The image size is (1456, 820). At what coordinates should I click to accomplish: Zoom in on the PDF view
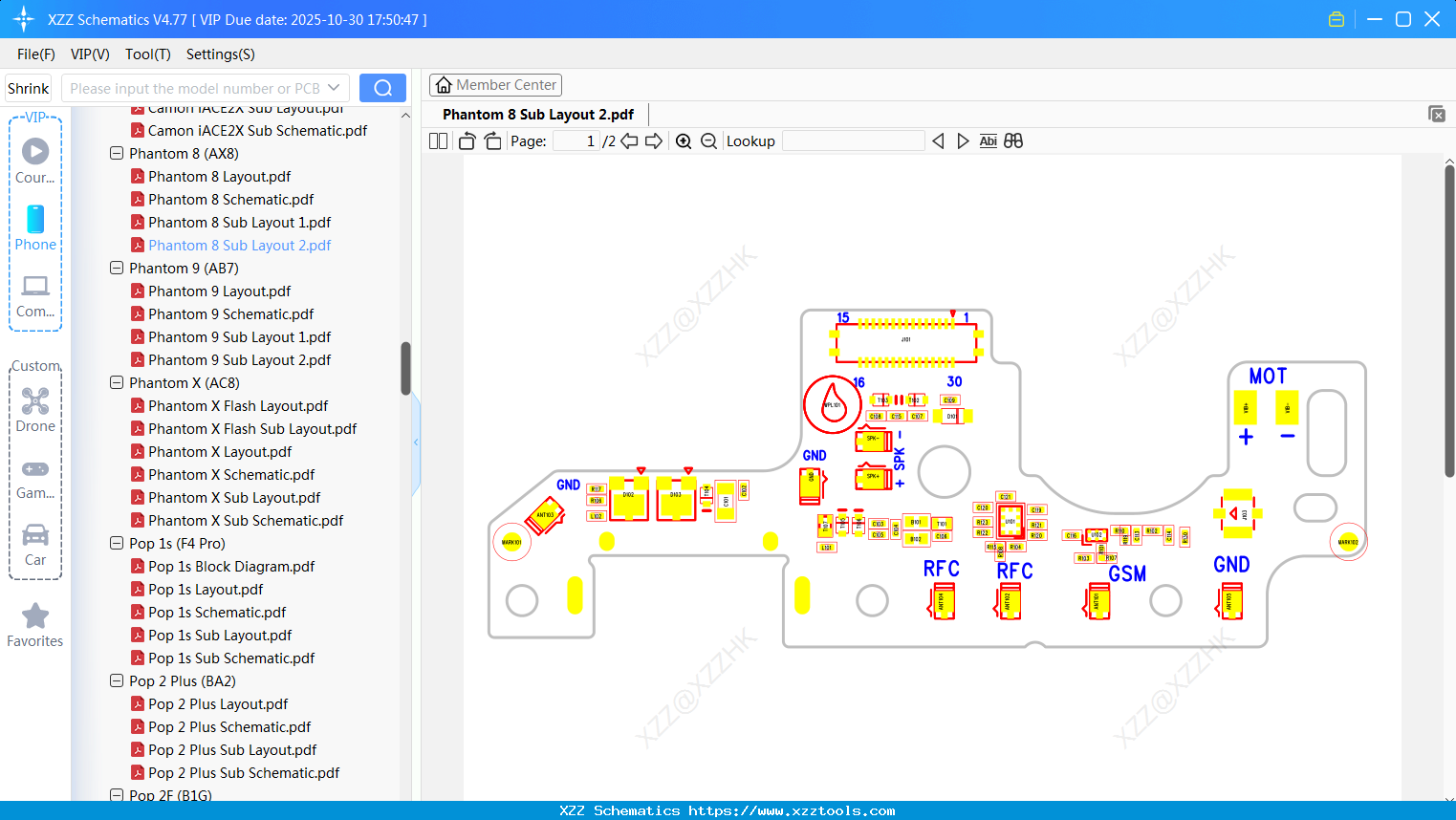pos(684,140)
